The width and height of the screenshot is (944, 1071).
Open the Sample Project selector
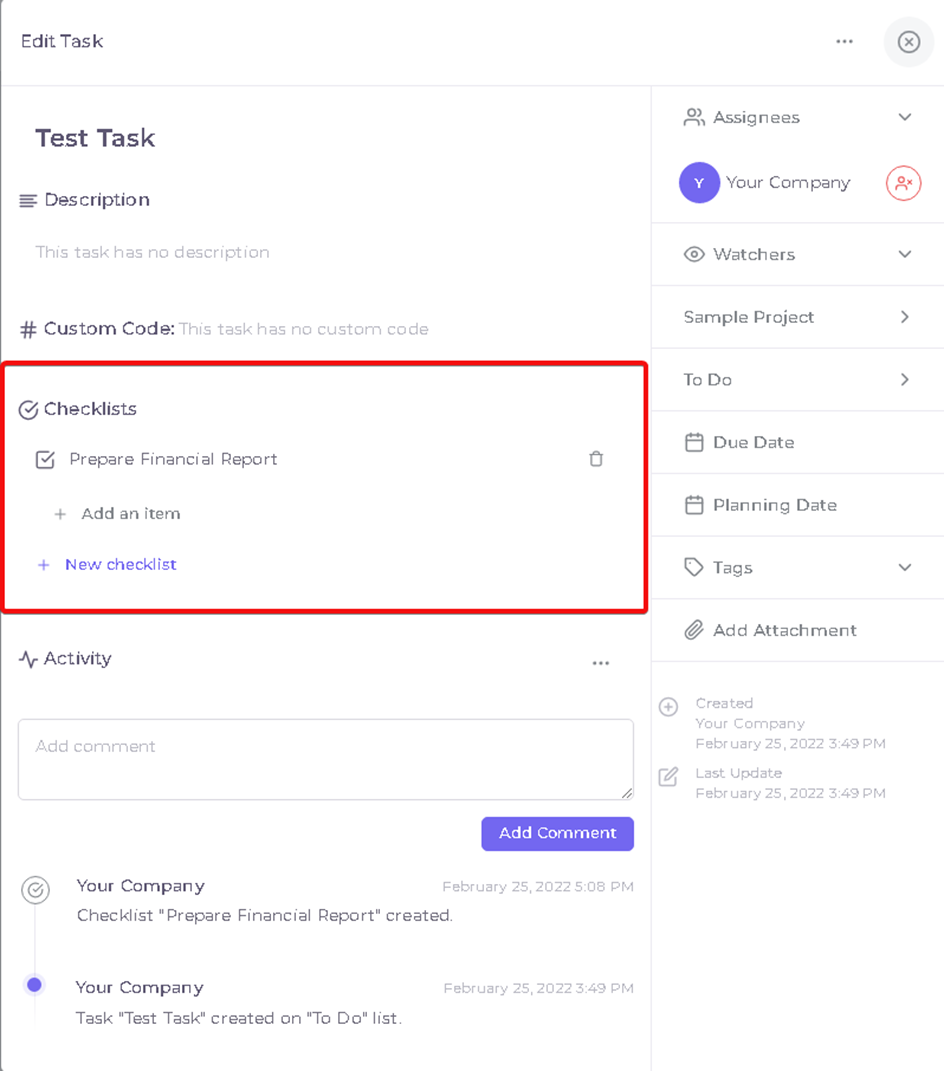(798, 317)
